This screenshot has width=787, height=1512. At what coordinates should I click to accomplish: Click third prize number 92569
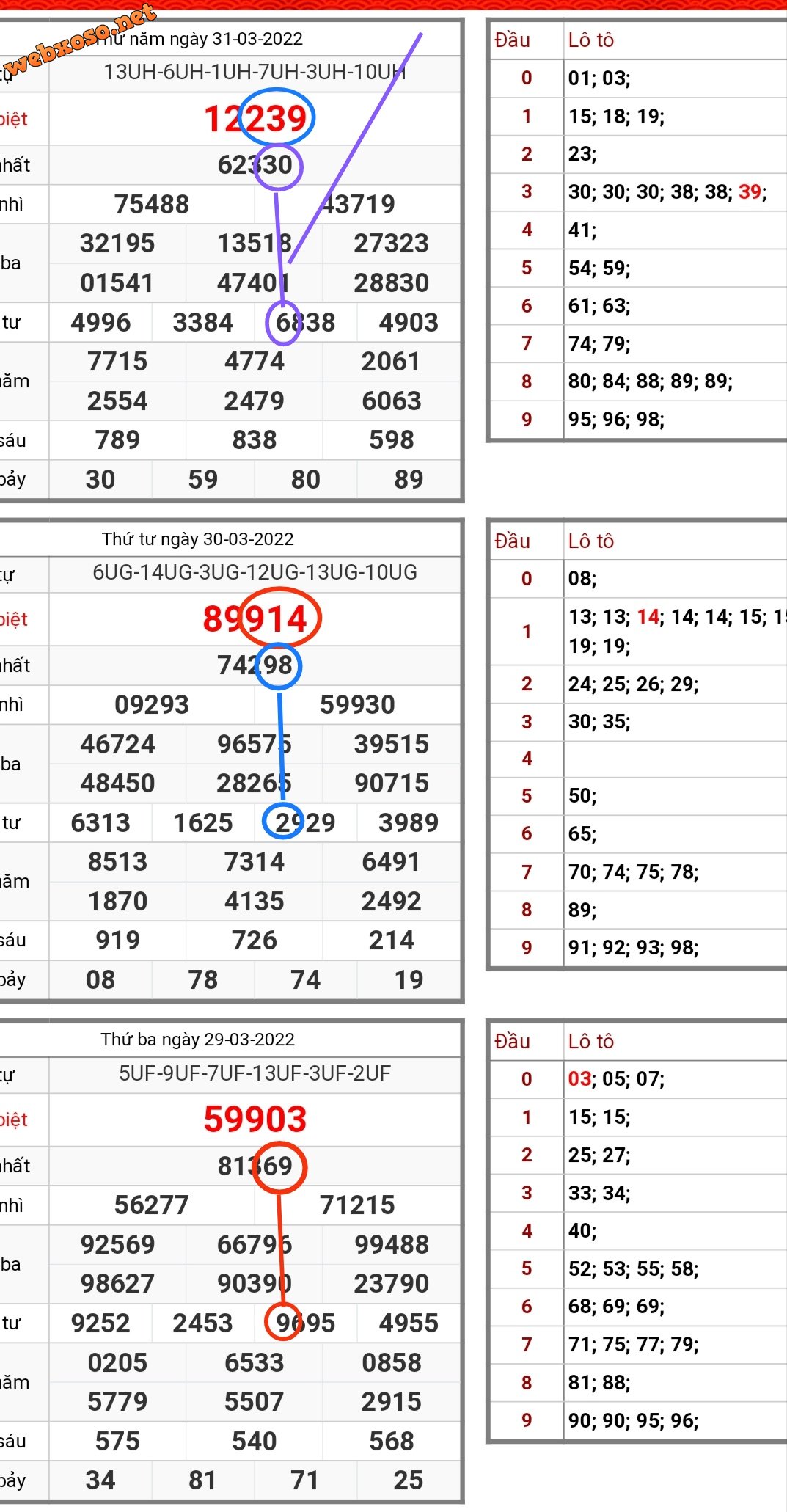tap(117, 1244)
